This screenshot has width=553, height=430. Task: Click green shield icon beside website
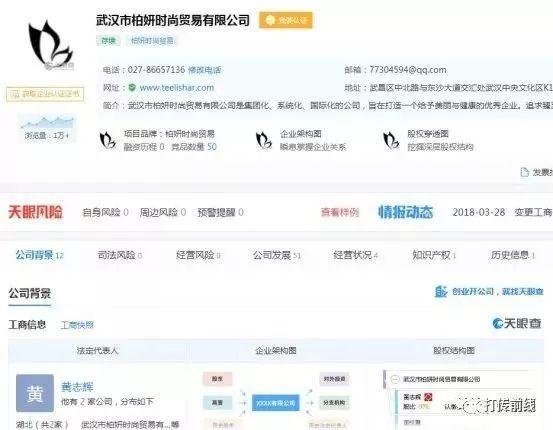(132, 87)
